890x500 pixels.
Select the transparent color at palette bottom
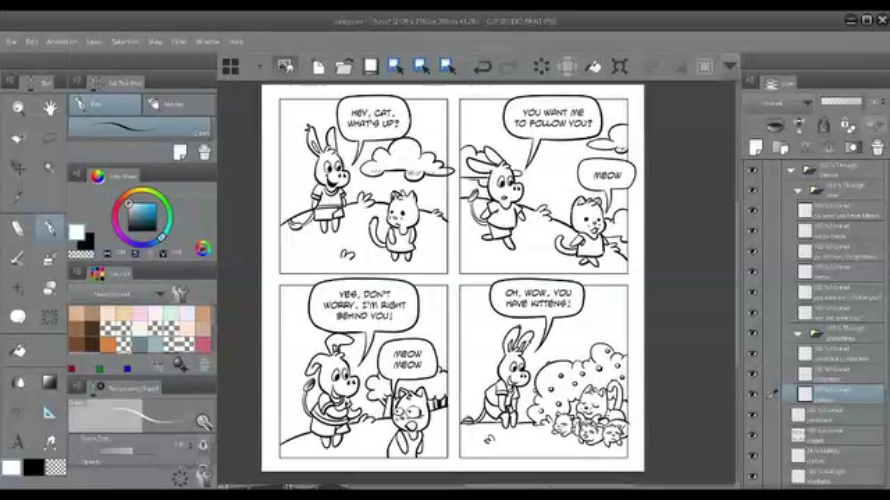pyautogui.click(x=55, y=467)
